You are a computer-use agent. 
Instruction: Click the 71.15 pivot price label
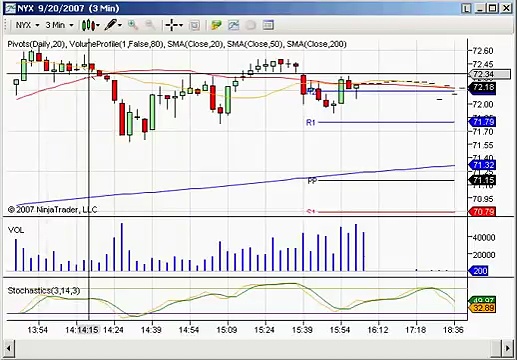[483, 180]
